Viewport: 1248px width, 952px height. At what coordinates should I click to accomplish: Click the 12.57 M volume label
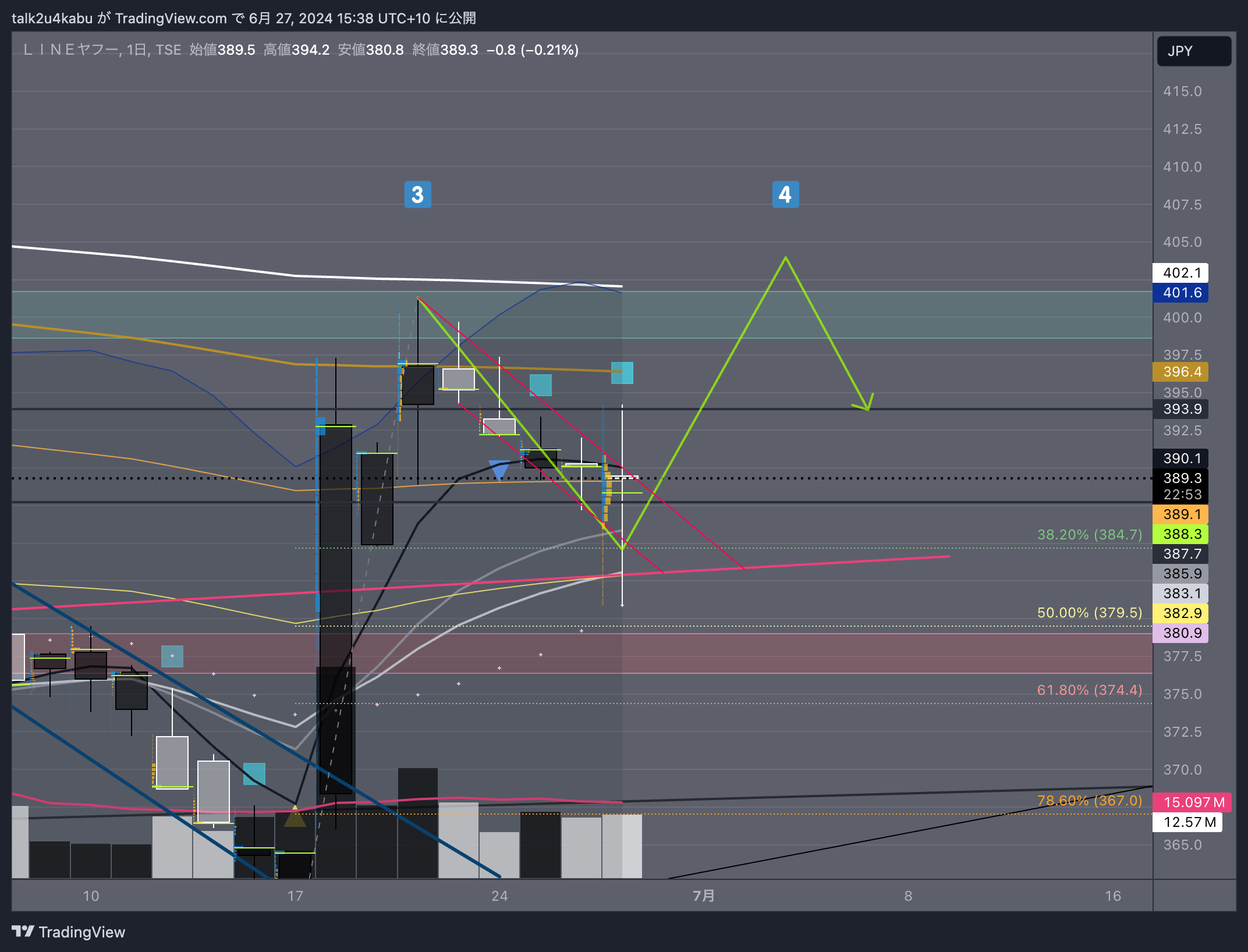click(1187, 822)
